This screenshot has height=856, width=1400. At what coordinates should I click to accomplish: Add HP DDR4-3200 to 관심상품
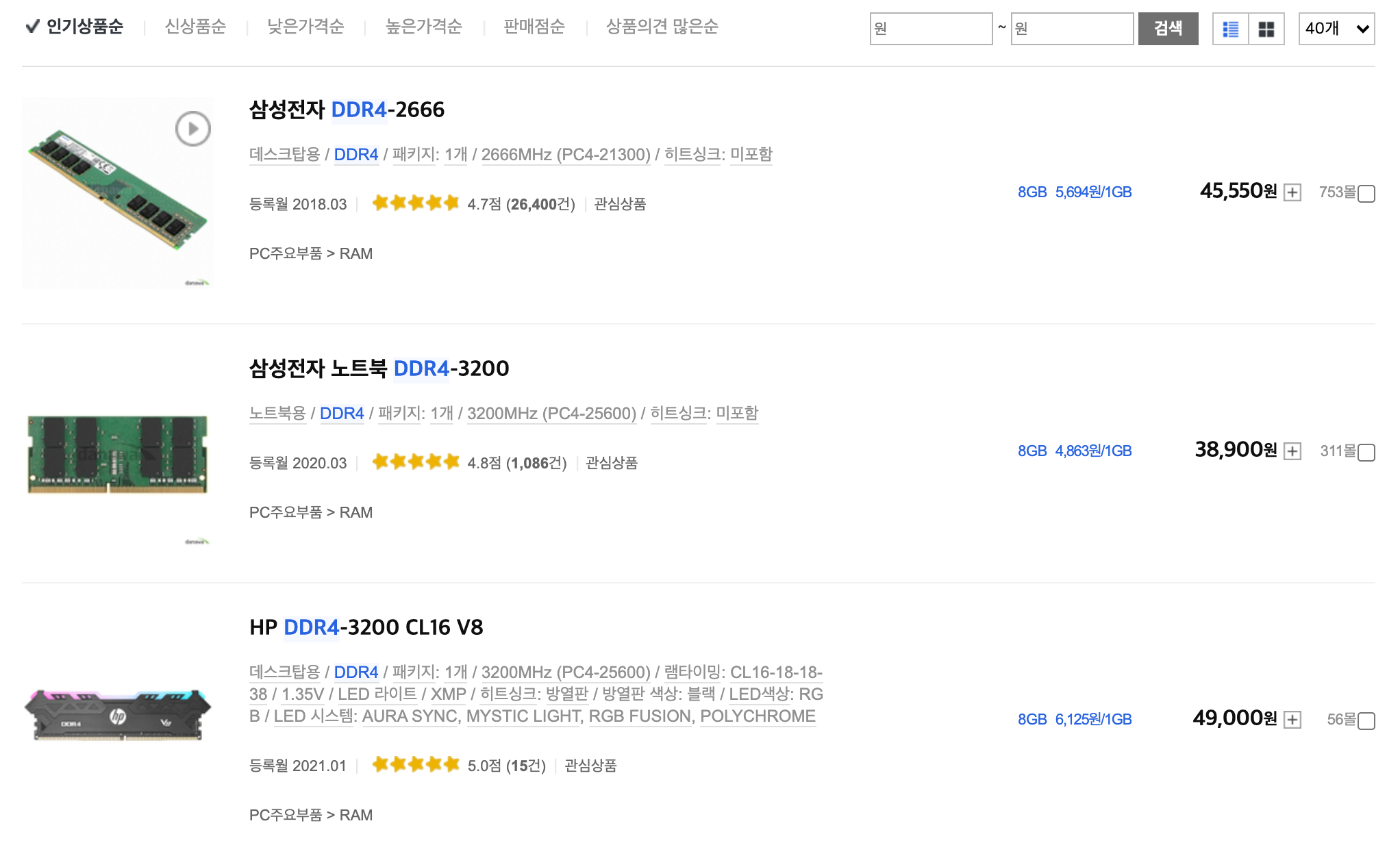click(590, 766)
